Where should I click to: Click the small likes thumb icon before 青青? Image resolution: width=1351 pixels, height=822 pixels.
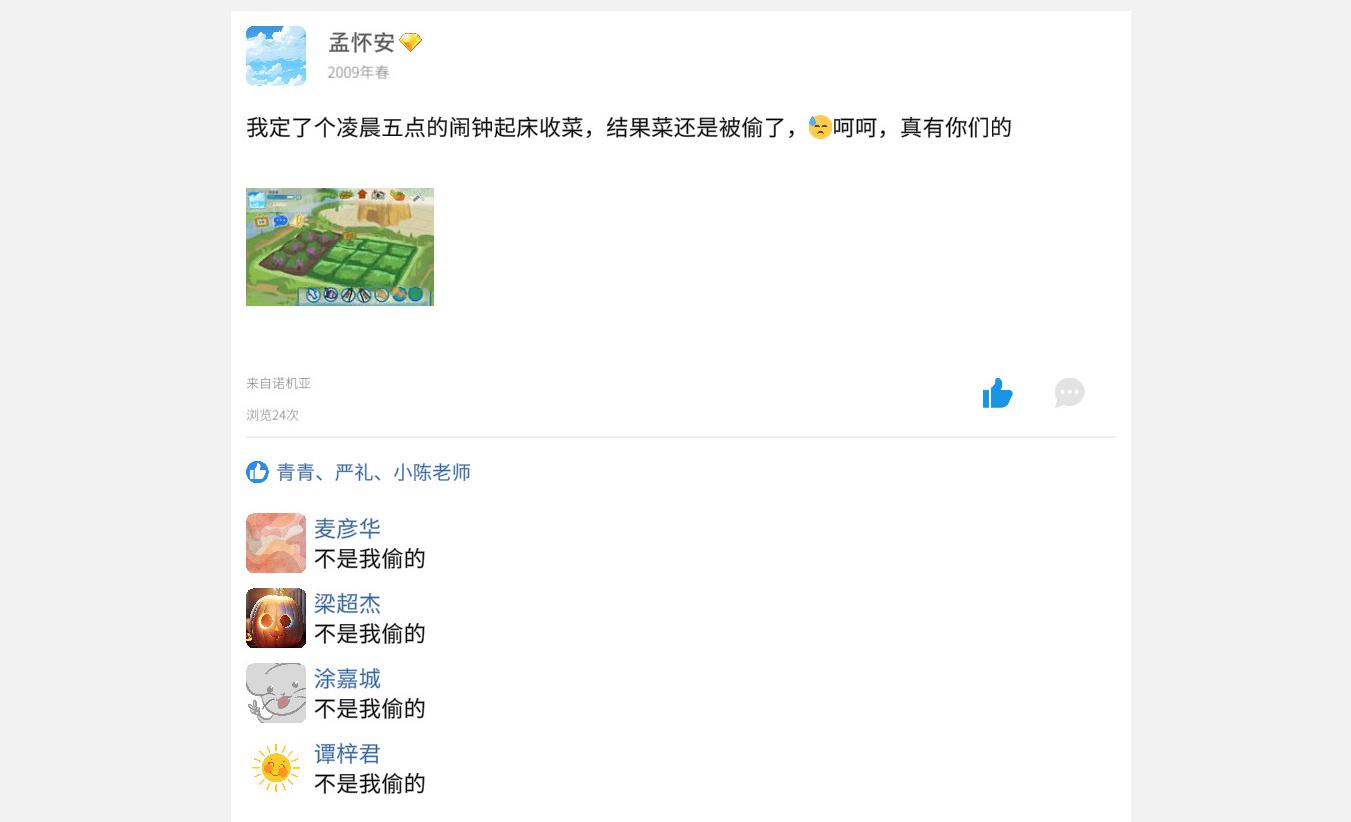[257, 472]
